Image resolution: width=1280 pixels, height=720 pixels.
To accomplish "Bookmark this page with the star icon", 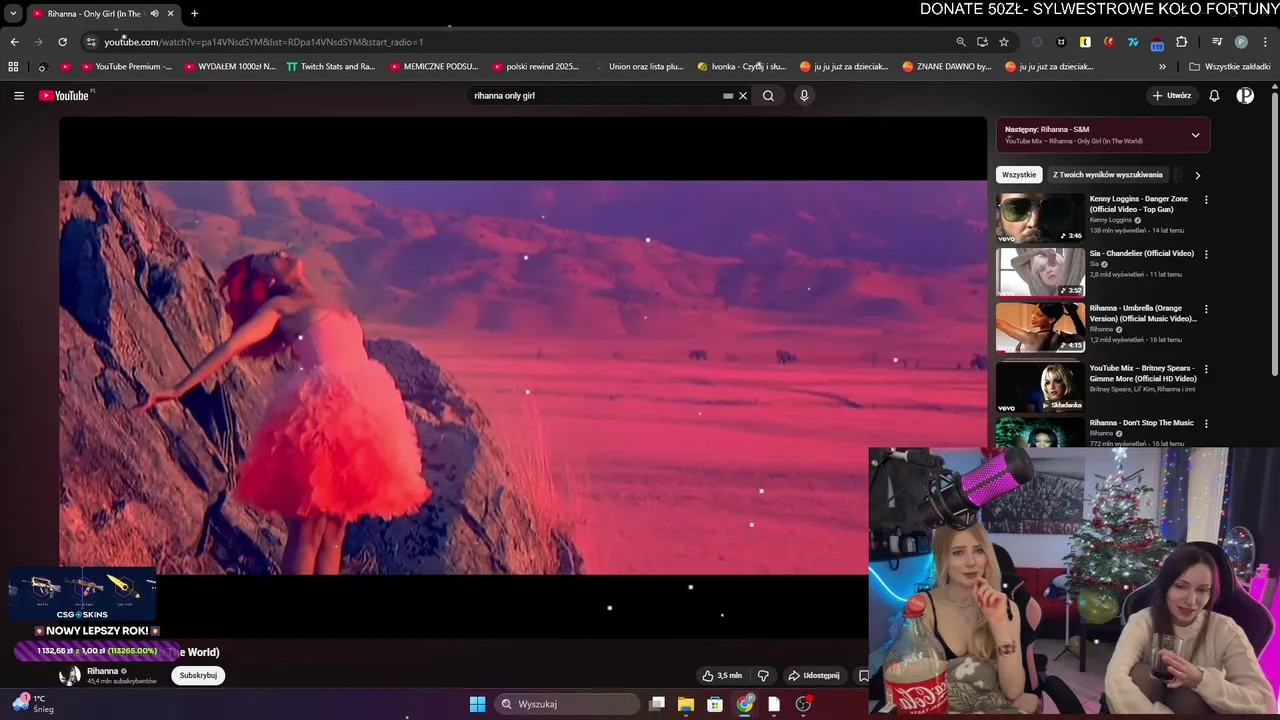I will 1004,42.
